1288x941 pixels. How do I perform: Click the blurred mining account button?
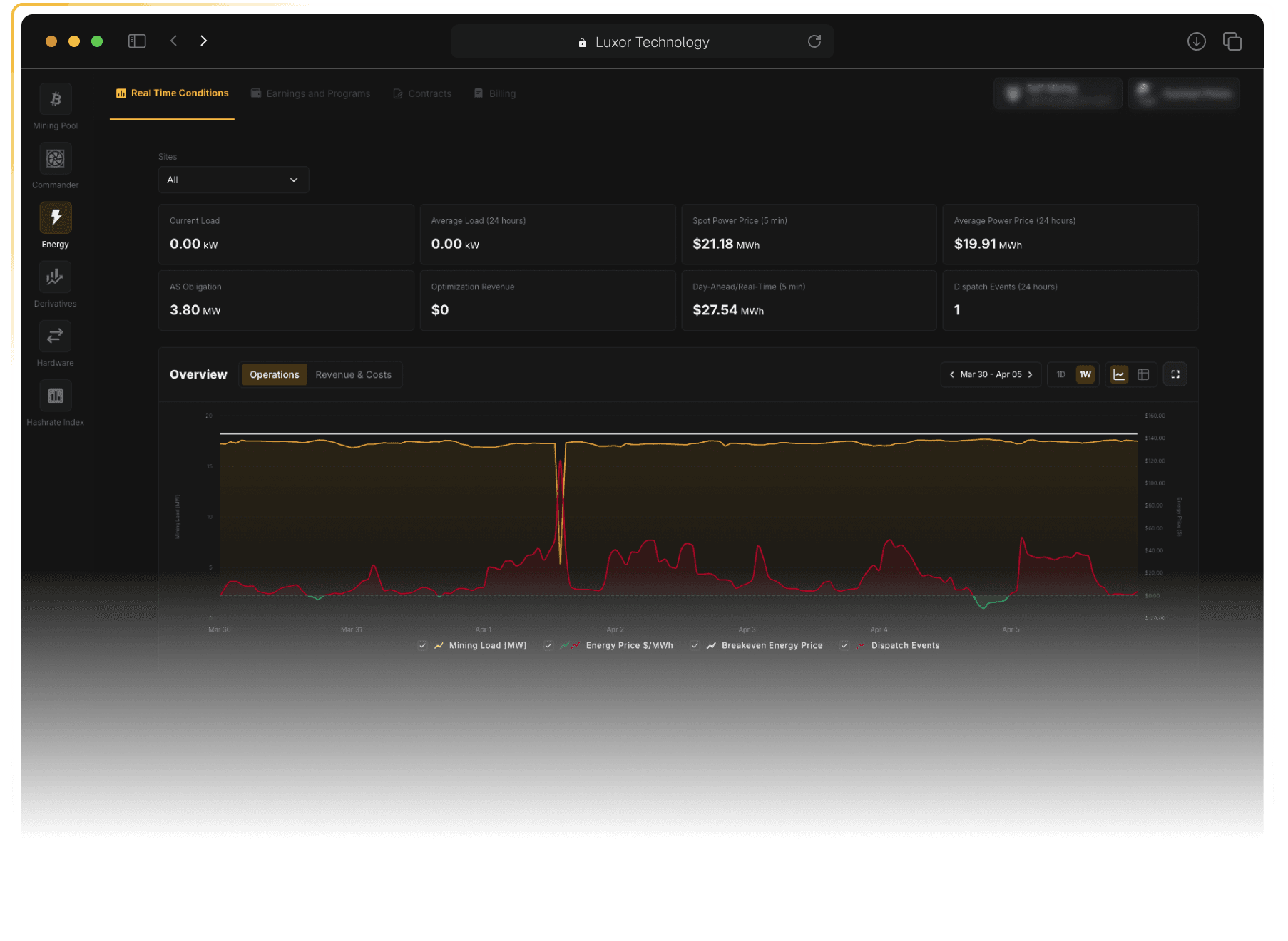click(1058, 93)
